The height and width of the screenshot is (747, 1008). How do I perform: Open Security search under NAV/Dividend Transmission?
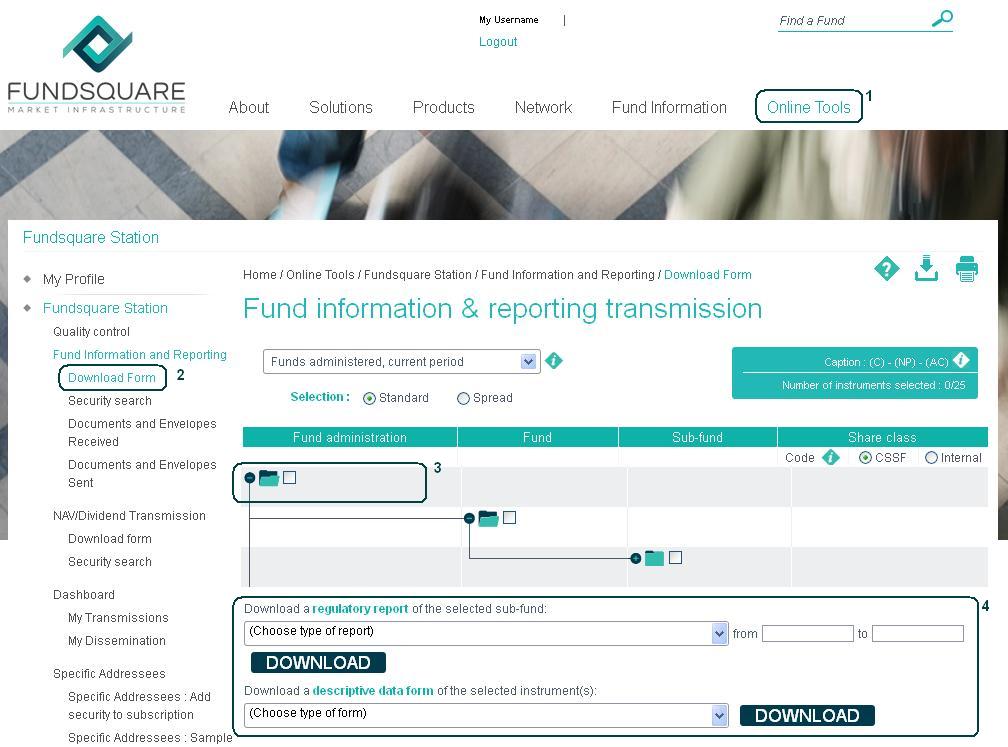pos(110,562)
